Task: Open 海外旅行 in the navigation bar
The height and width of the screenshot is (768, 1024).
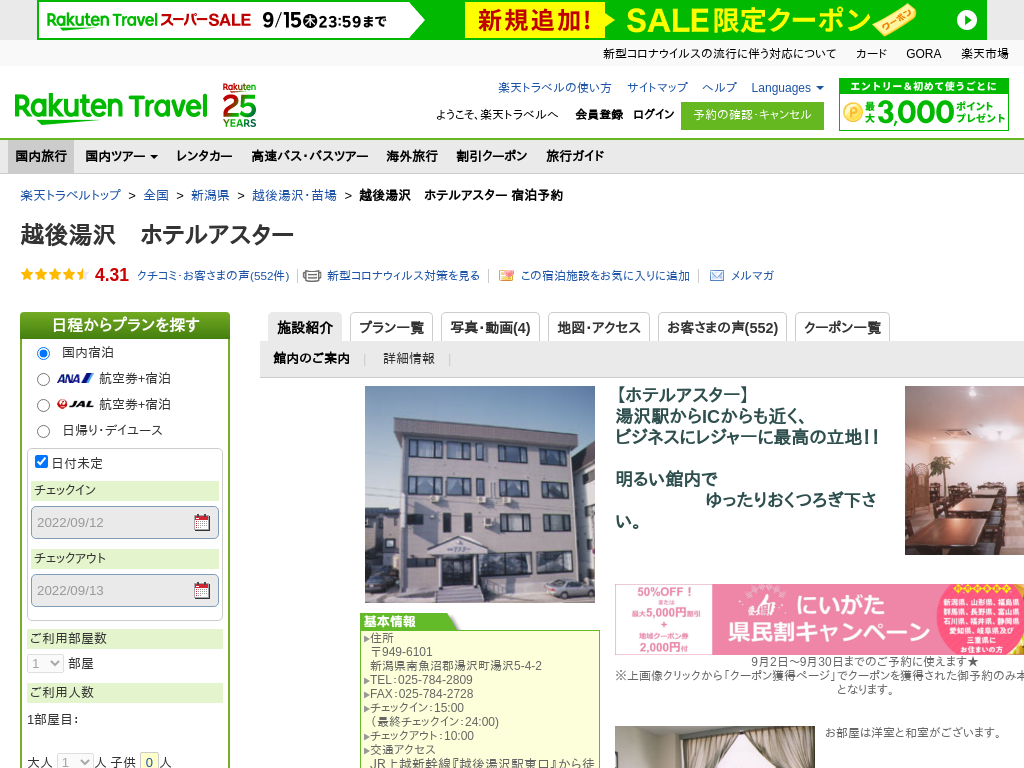Action: (412, 156)
